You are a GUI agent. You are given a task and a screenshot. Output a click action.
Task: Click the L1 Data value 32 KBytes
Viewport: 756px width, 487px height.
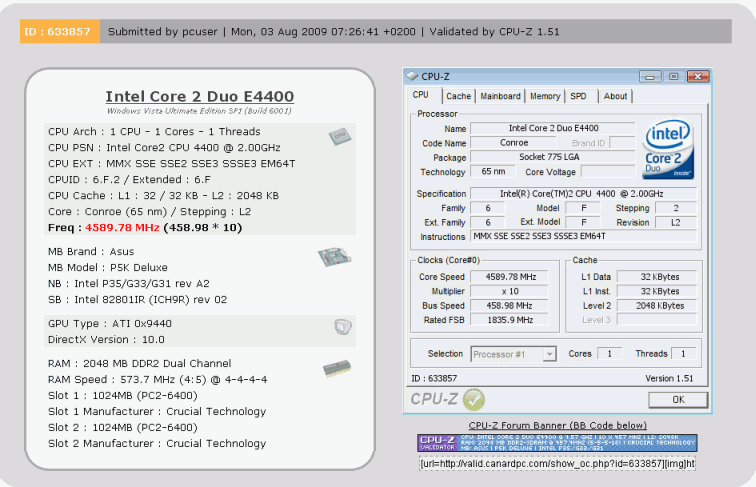click(x=657, y=277)
